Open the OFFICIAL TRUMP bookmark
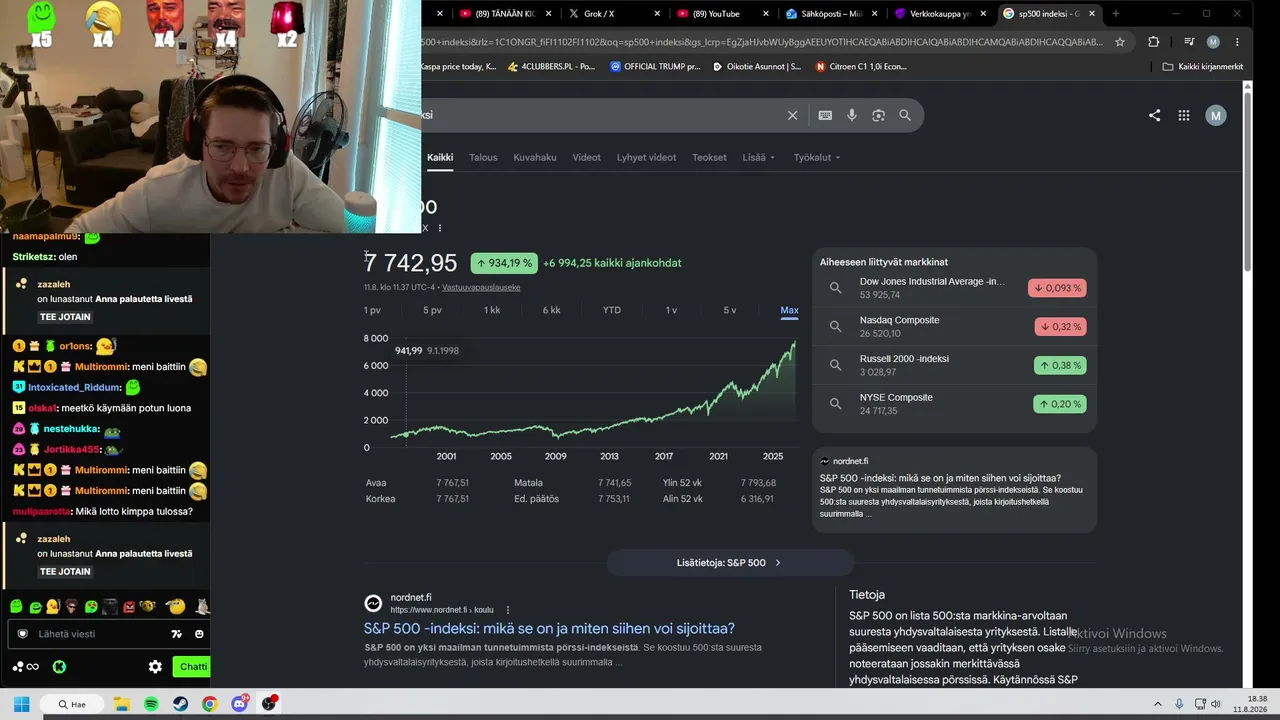The image size is (1280, 720). [x=655, y=67]
